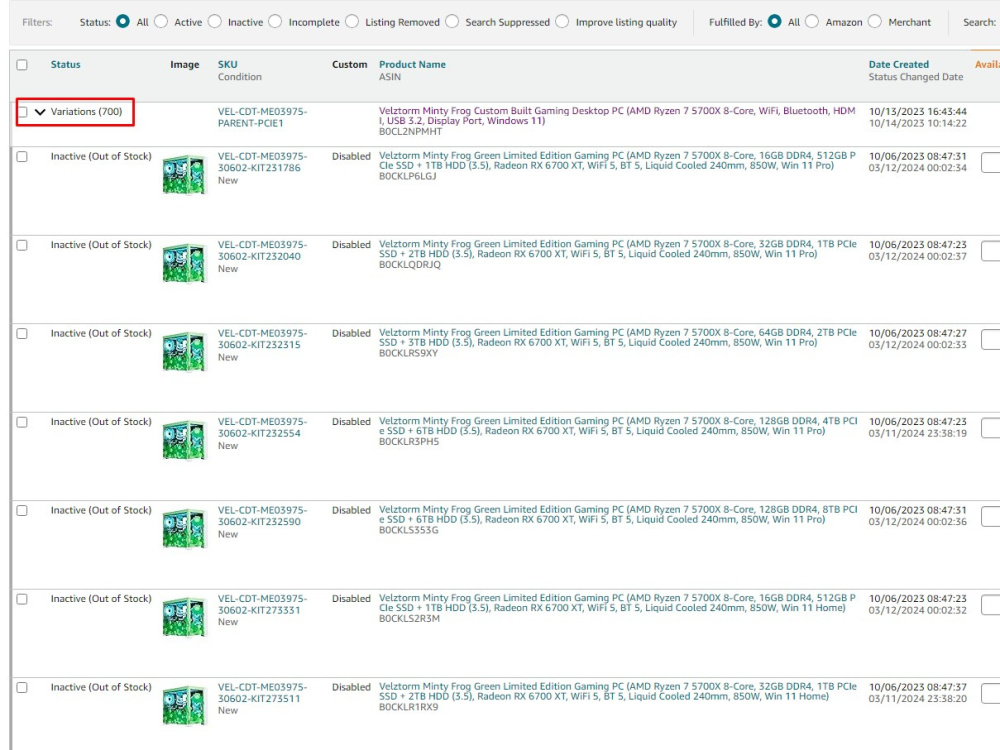Sort by Product Name column header
Image resolution: width=1000 pixels, height=750 pixels.
tap(412, 64)
